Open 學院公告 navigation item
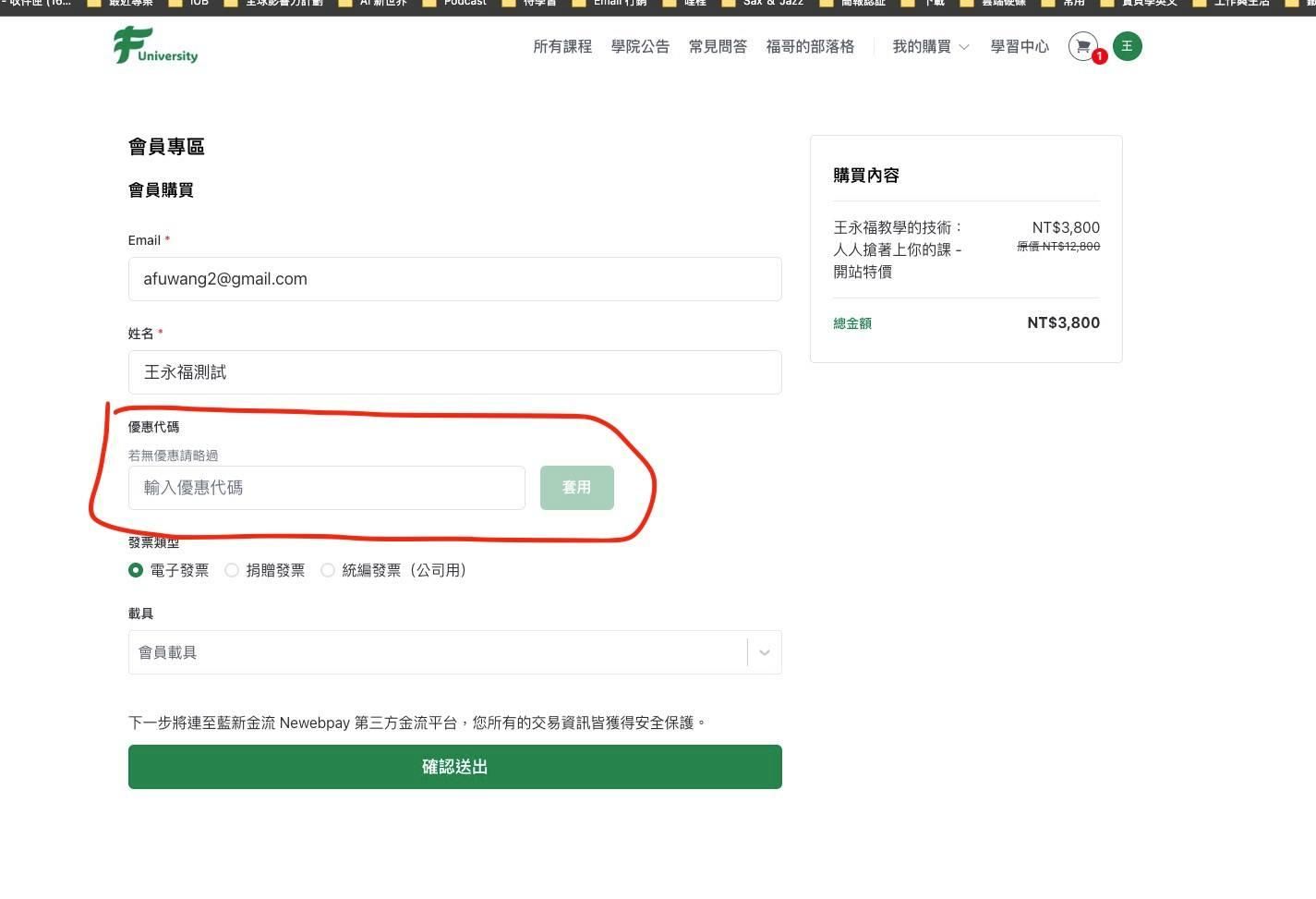The height and width of the screenshot is (899, 1316). (x=640, y=46)
